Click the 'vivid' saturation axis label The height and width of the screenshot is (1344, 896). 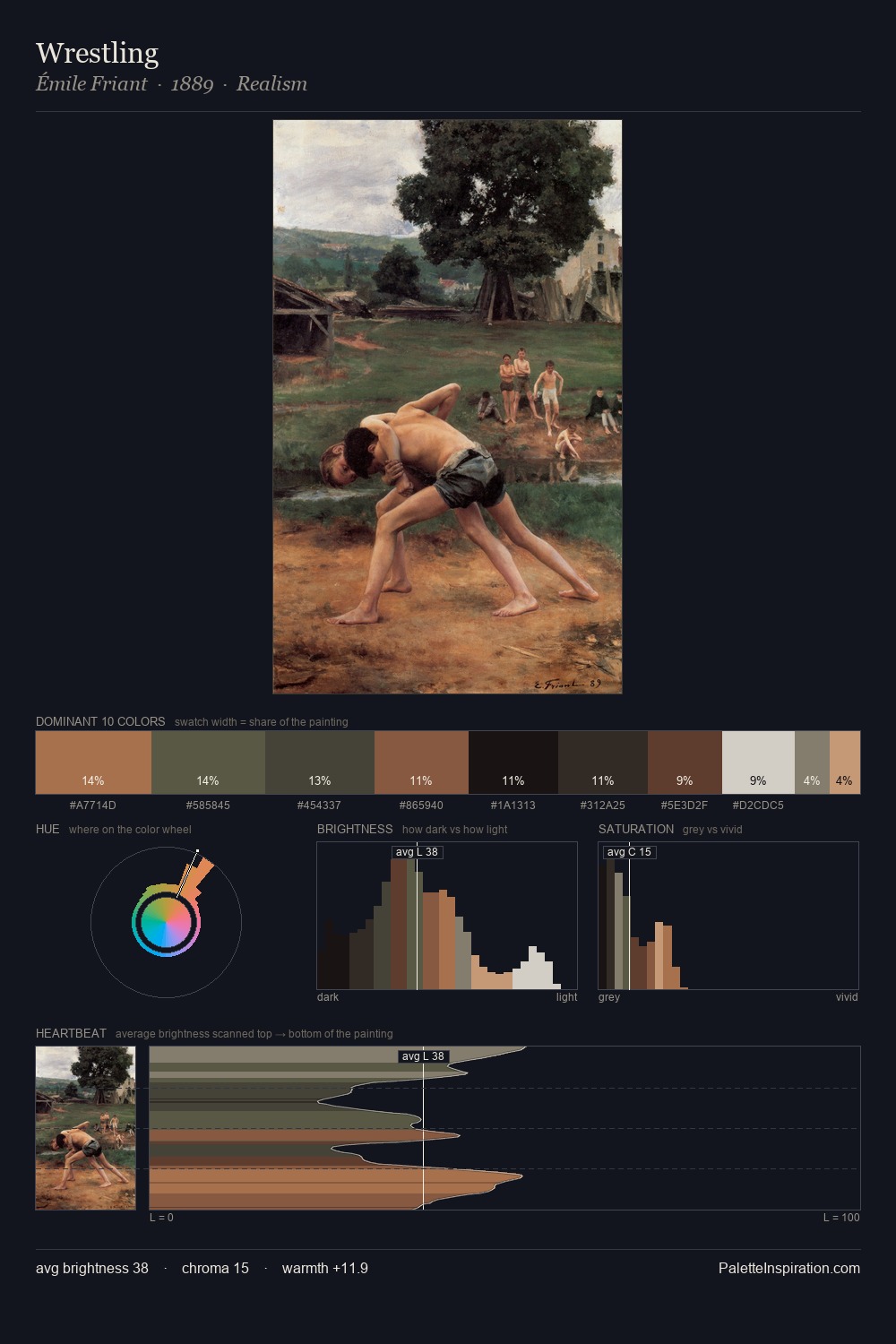847,996
